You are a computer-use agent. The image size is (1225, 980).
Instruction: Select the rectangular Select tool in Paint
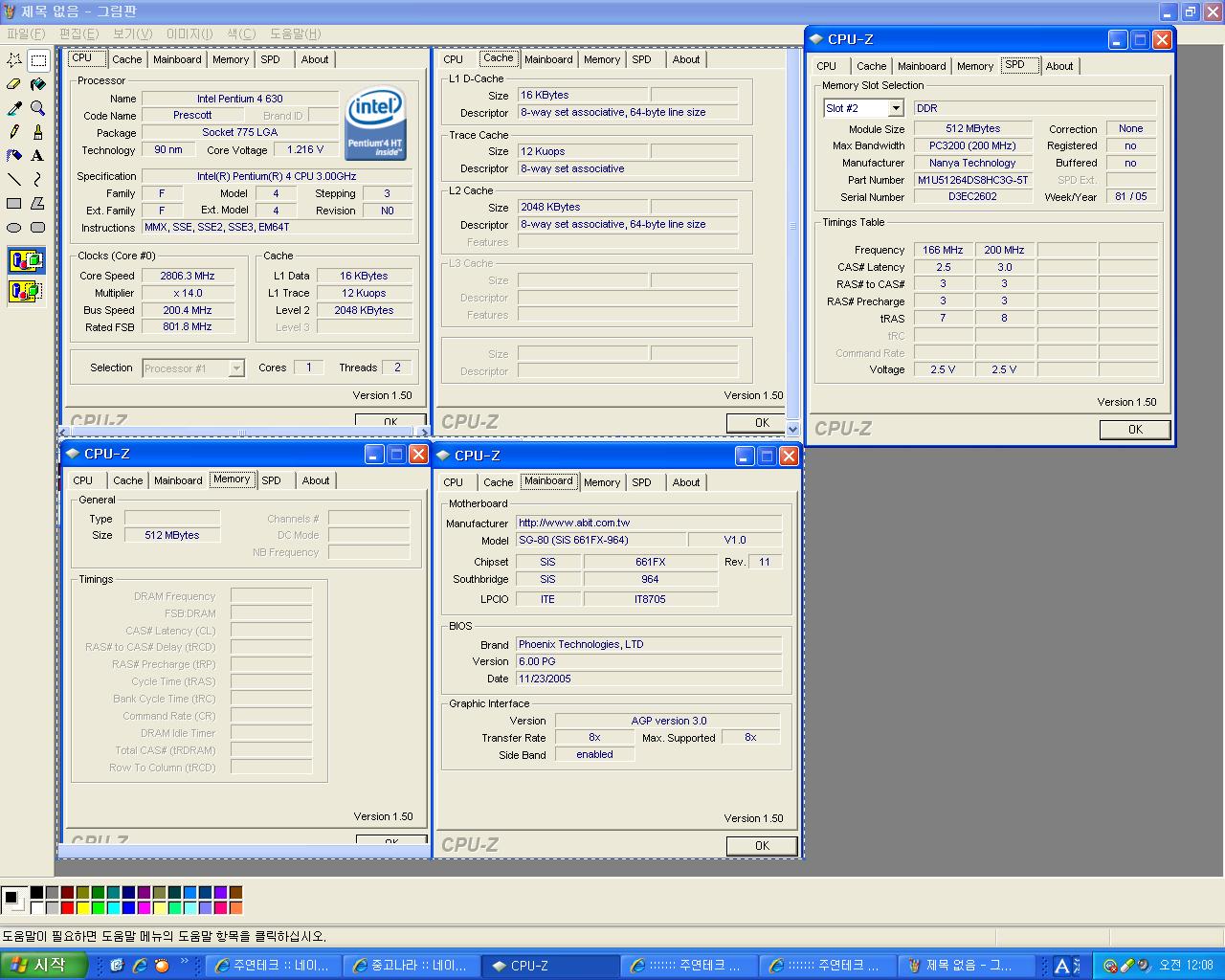[38, 60]
